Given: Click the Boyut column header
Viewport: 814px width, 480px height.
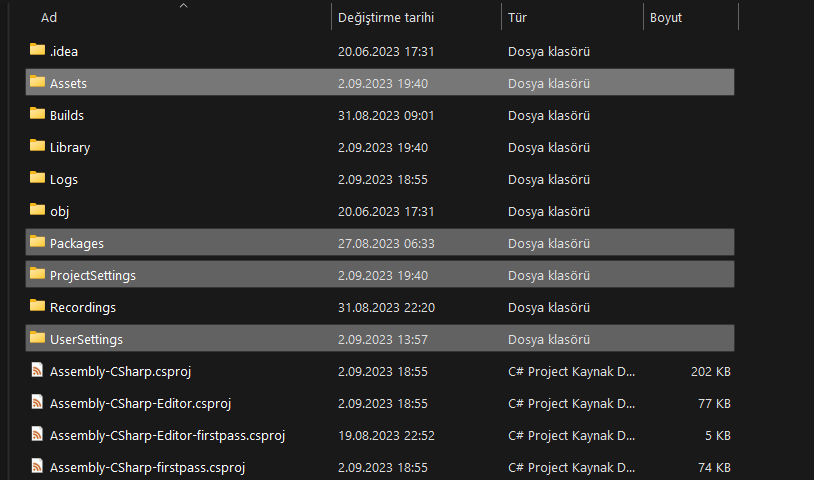Looking at the screenshot, I should [x=666, y=18].
